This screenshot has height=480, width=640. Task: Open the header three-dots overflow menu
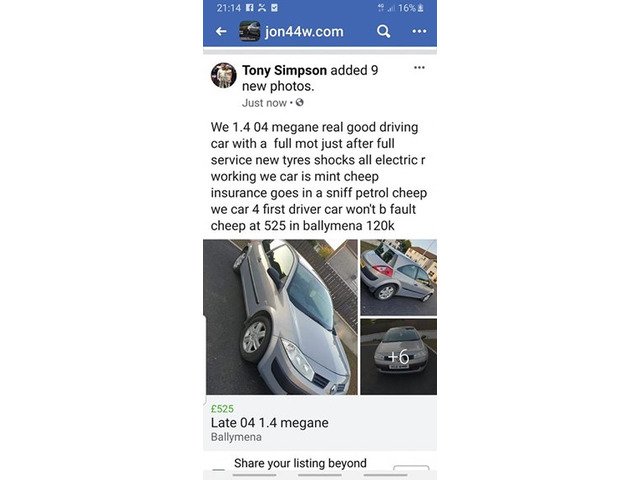[x=419, y=31]
